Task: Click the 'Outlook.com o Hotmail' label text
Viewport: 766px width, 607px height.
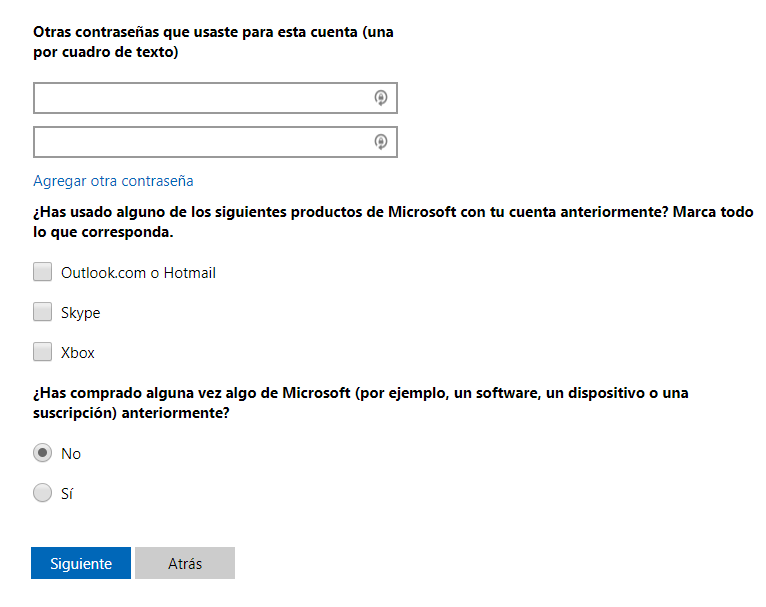Action: click(138, 272)
